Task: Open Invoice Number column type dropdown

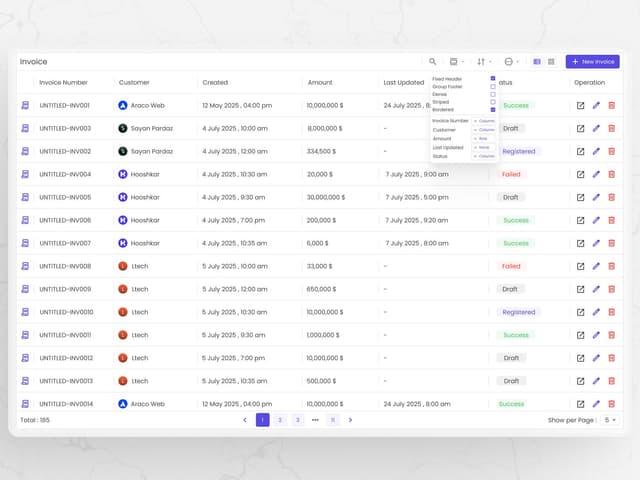Action: [484, 121]
